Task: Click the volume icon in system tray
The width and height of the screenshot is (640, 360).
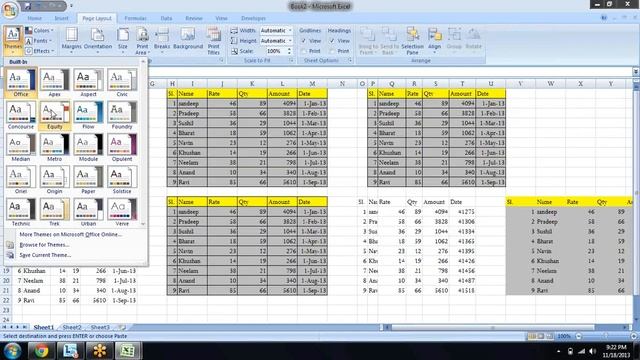Action: tap(593, 351)
